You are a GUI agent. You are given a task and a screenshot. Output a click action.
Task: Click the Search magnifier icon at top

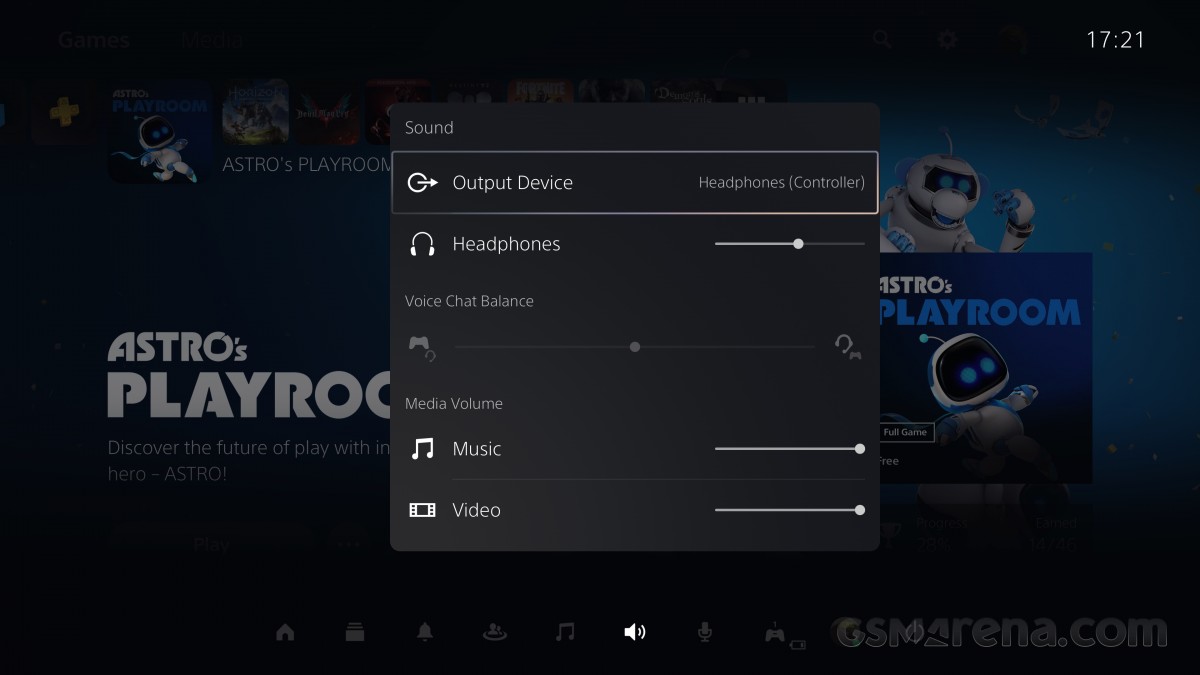[881, 40]
